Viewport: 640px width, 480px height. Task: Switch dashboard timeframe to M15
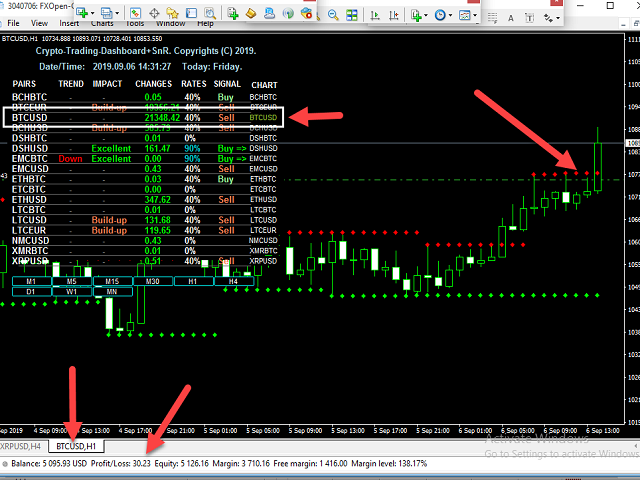pos(112,281)
